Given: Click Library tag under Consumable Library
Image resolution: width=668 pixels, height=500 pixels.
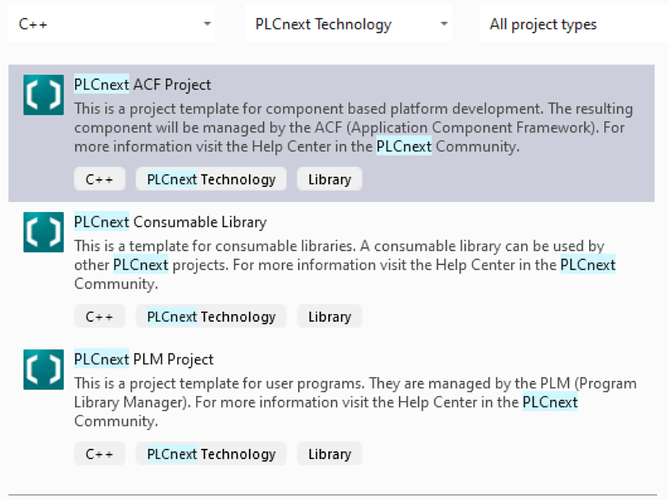Looking at the screenshot, I should (x=329, y=317).
